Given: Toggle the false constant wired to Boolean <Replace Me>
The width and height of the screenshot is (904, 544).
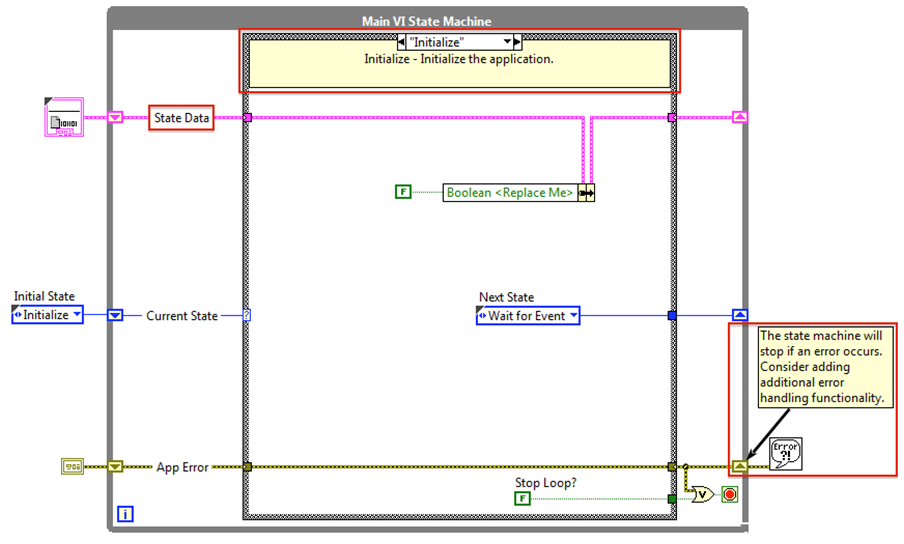Looking at the screenshot, I should (x=403, y=192).
